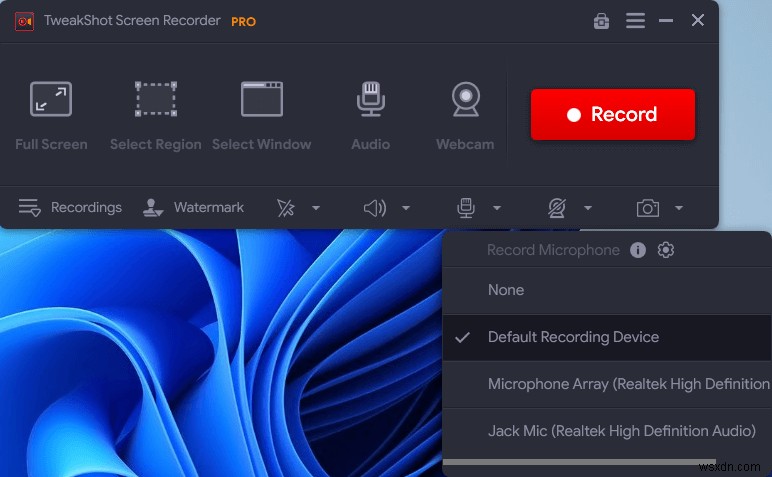Viewport: 772px width, 477px height.
Task: Select the Audio recording mode
Action: pyautogui.click(x=371, y=116)
